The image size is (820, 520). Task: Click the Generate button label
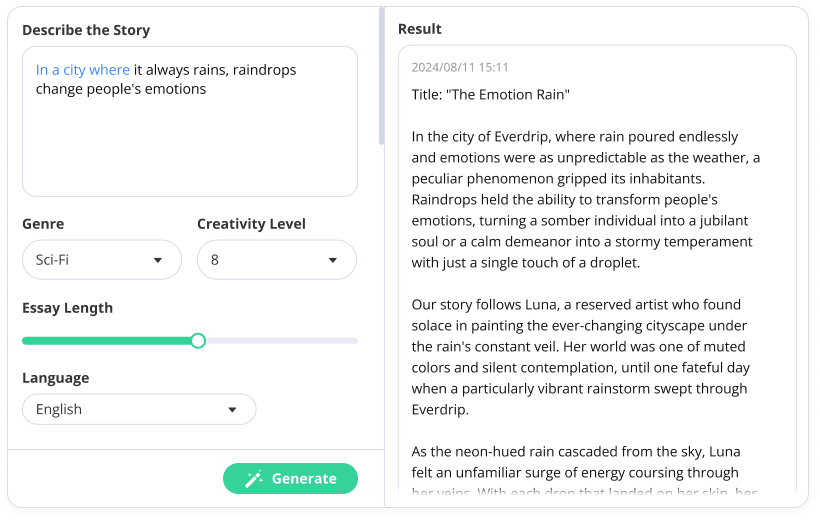pos(304,479)
